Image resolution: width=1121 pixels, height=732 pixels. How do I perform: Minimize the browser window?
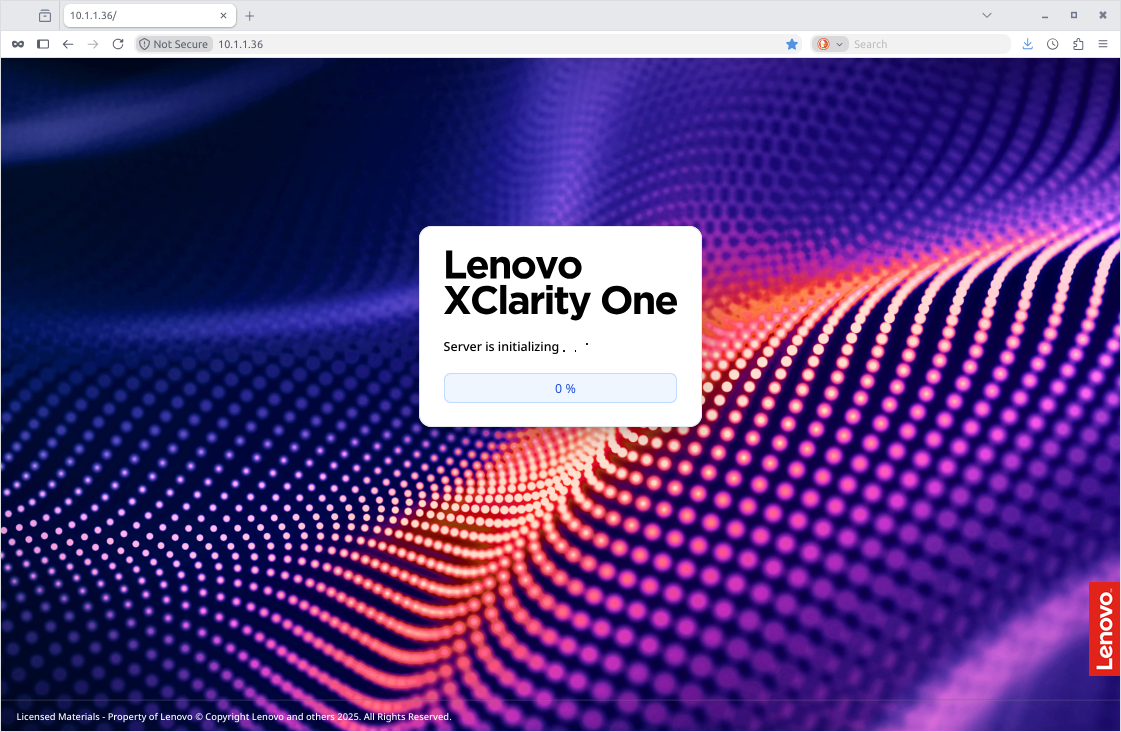[1045, 15]
